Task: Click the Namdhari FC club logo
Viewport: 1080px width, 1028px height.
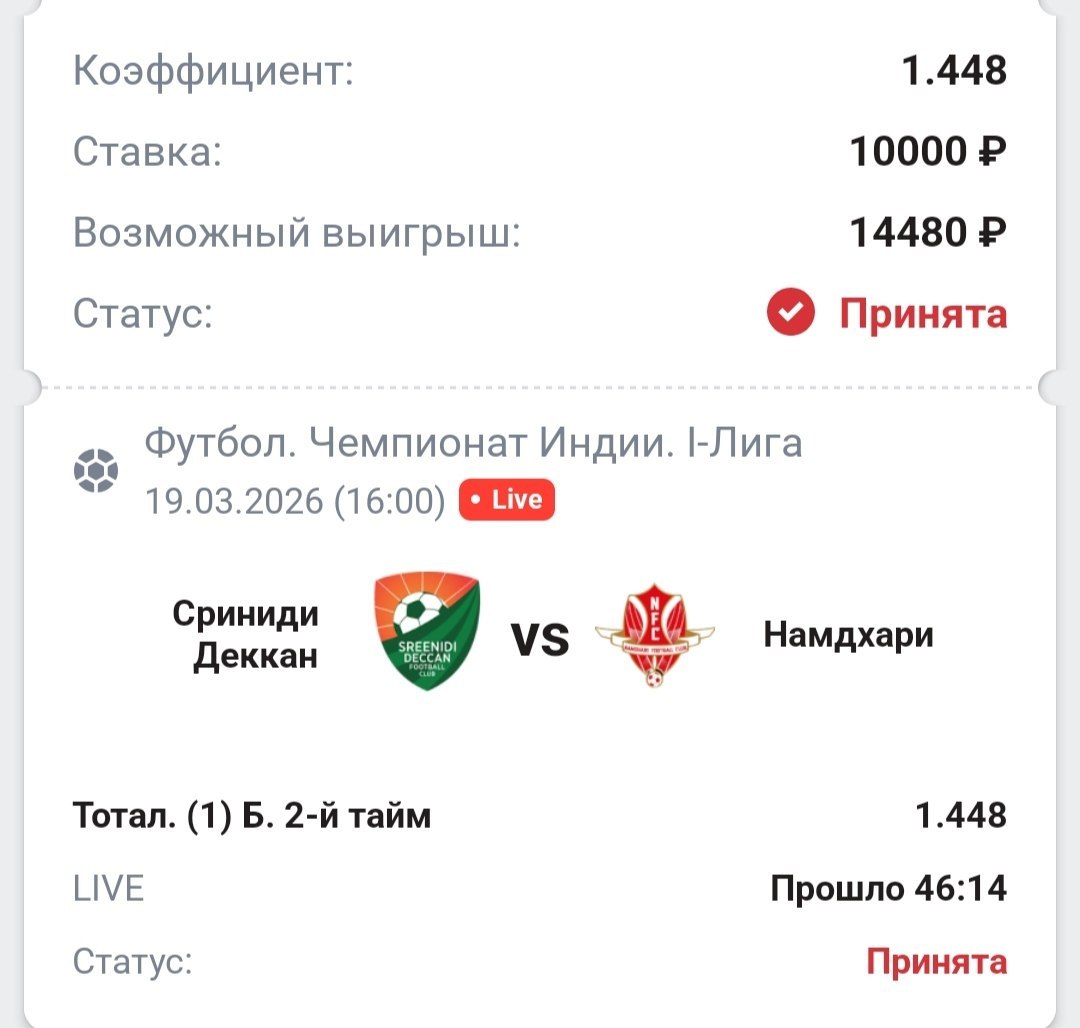Action: [x=654, y=638]
